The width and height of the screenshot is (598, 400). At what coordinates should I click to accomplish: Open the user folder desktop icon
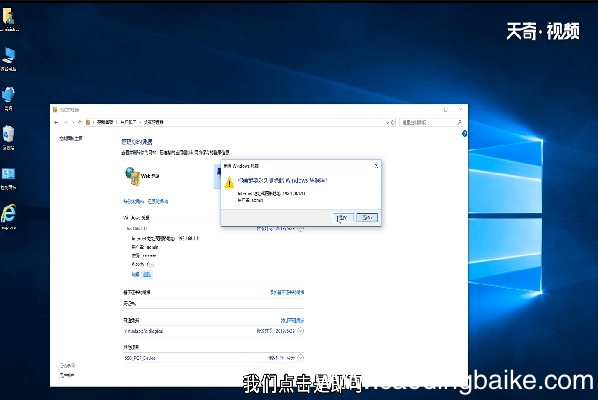pyautogui.click(x=9, y=20)
